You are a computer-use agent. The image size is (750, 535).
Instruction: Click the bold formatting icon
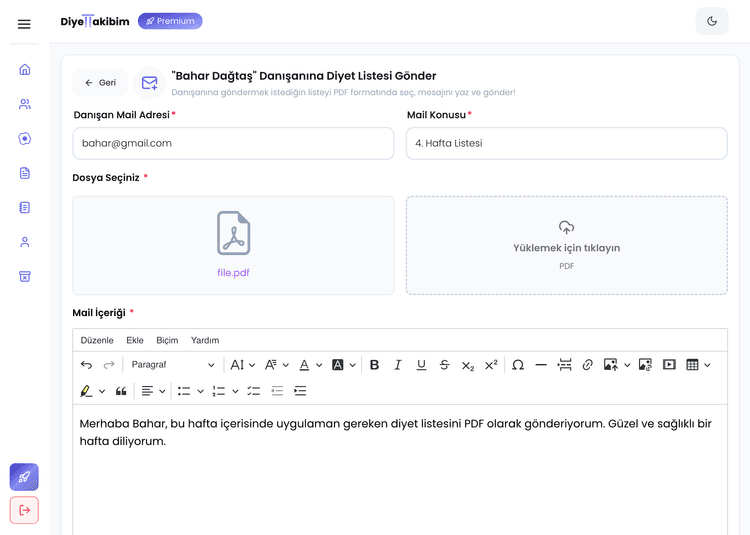tap(374, 365)
